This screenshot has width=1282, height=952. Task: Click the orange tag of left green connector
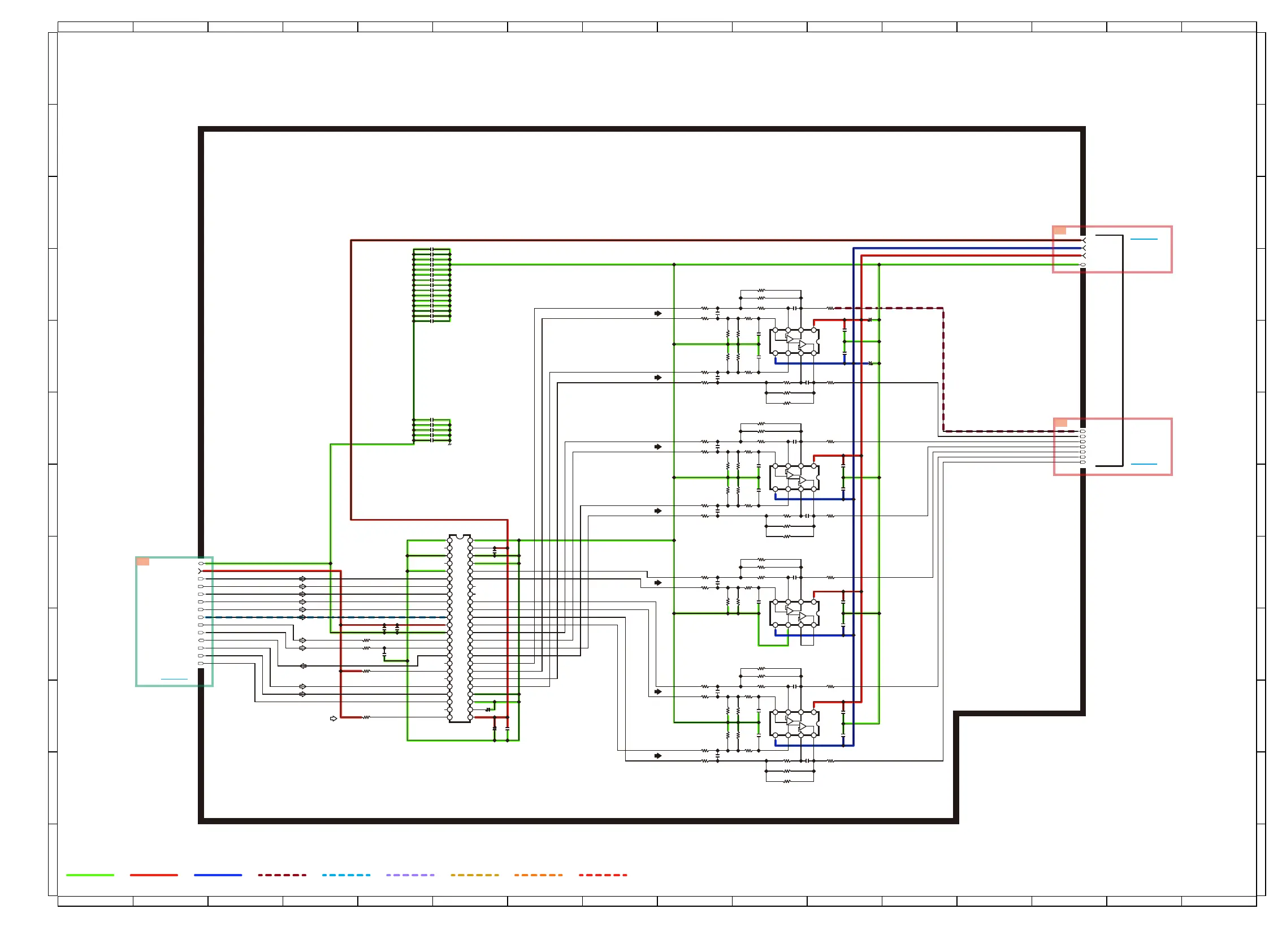(x=143, y=561)
